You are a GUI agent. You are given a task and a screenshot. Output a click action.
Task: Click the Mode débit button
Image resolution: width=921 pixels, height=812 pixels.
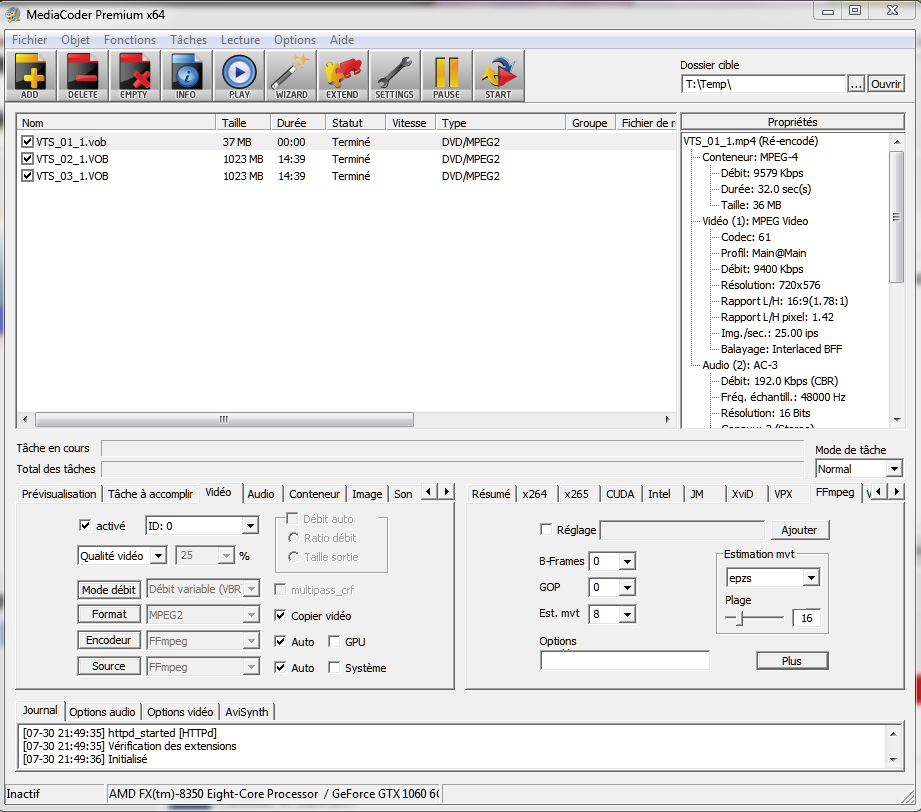[109, 589]
